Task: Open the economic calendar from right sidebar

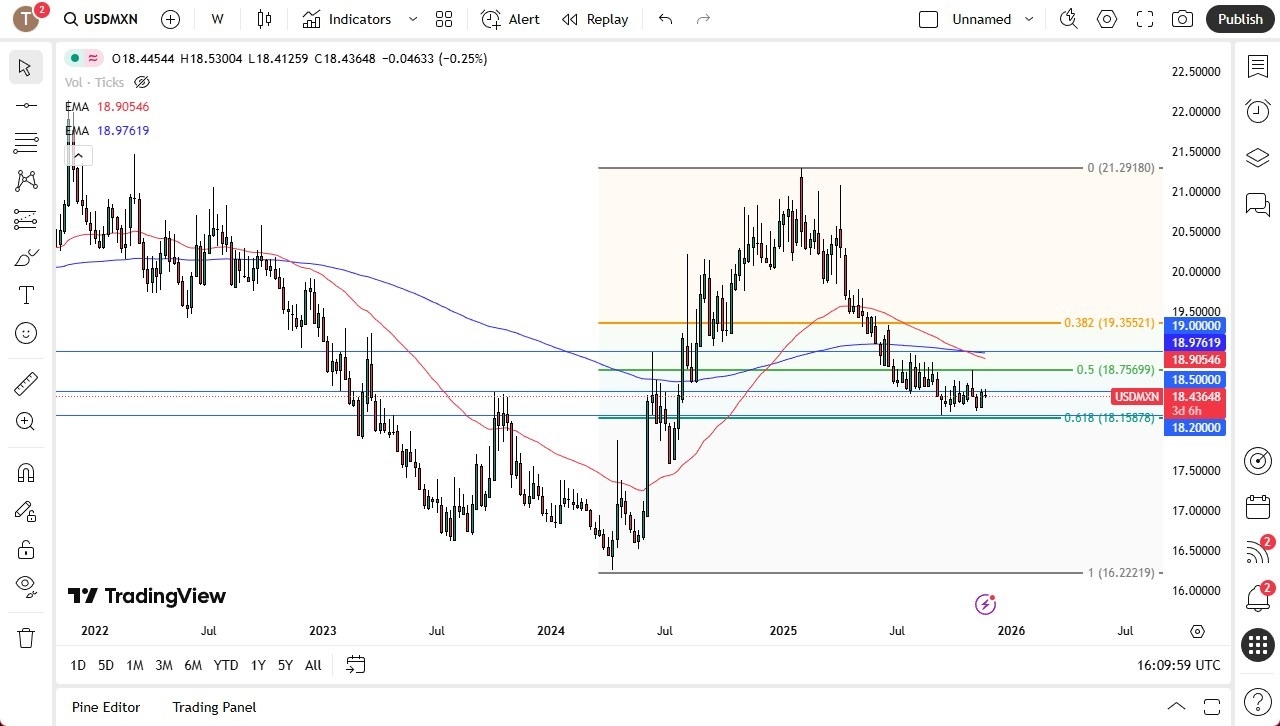Action: click(1257, 507)
